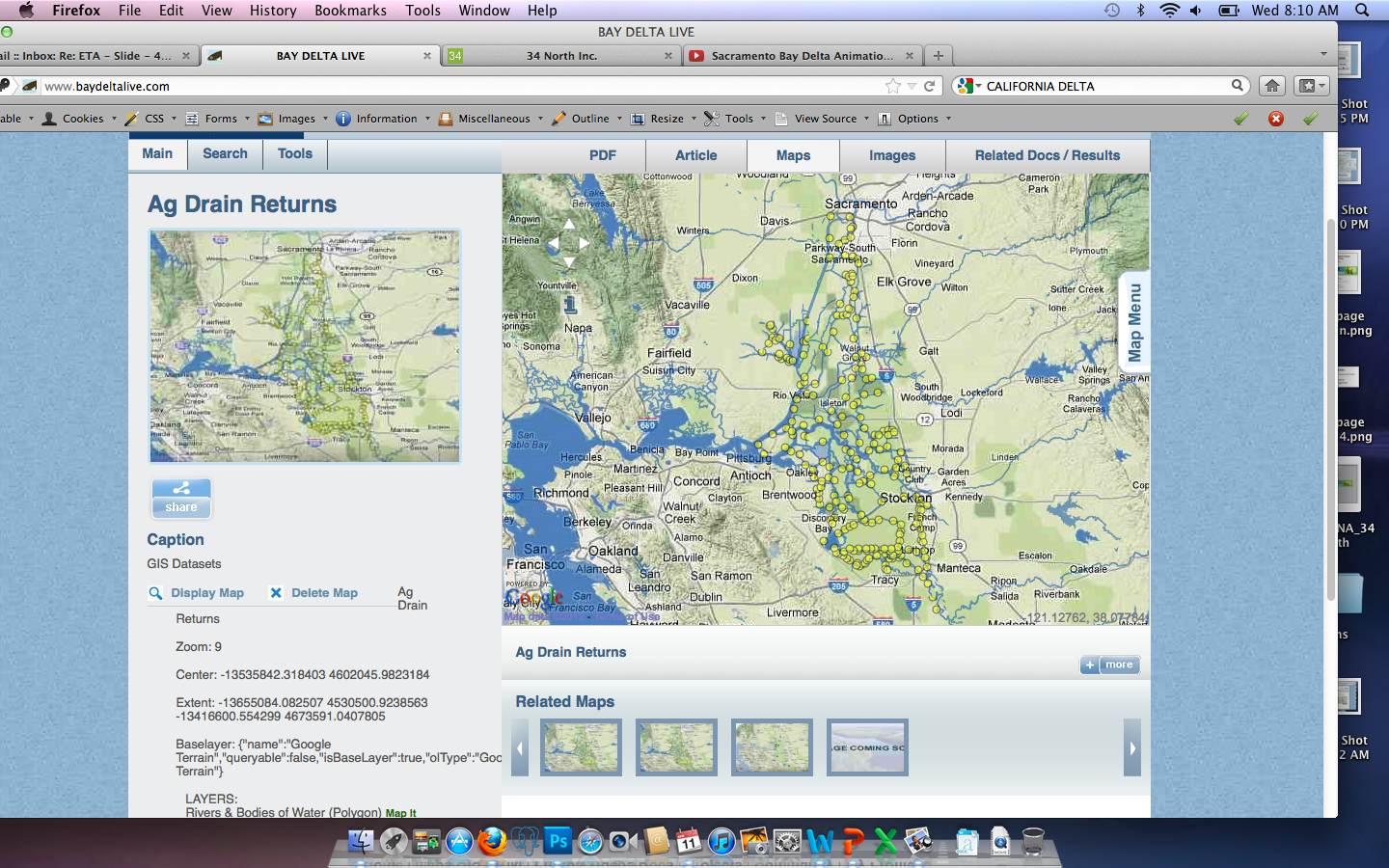This screenshot has height=868, width=1389.
Task: Click the share button under the map thumbnail
Action: pos(181,498)
